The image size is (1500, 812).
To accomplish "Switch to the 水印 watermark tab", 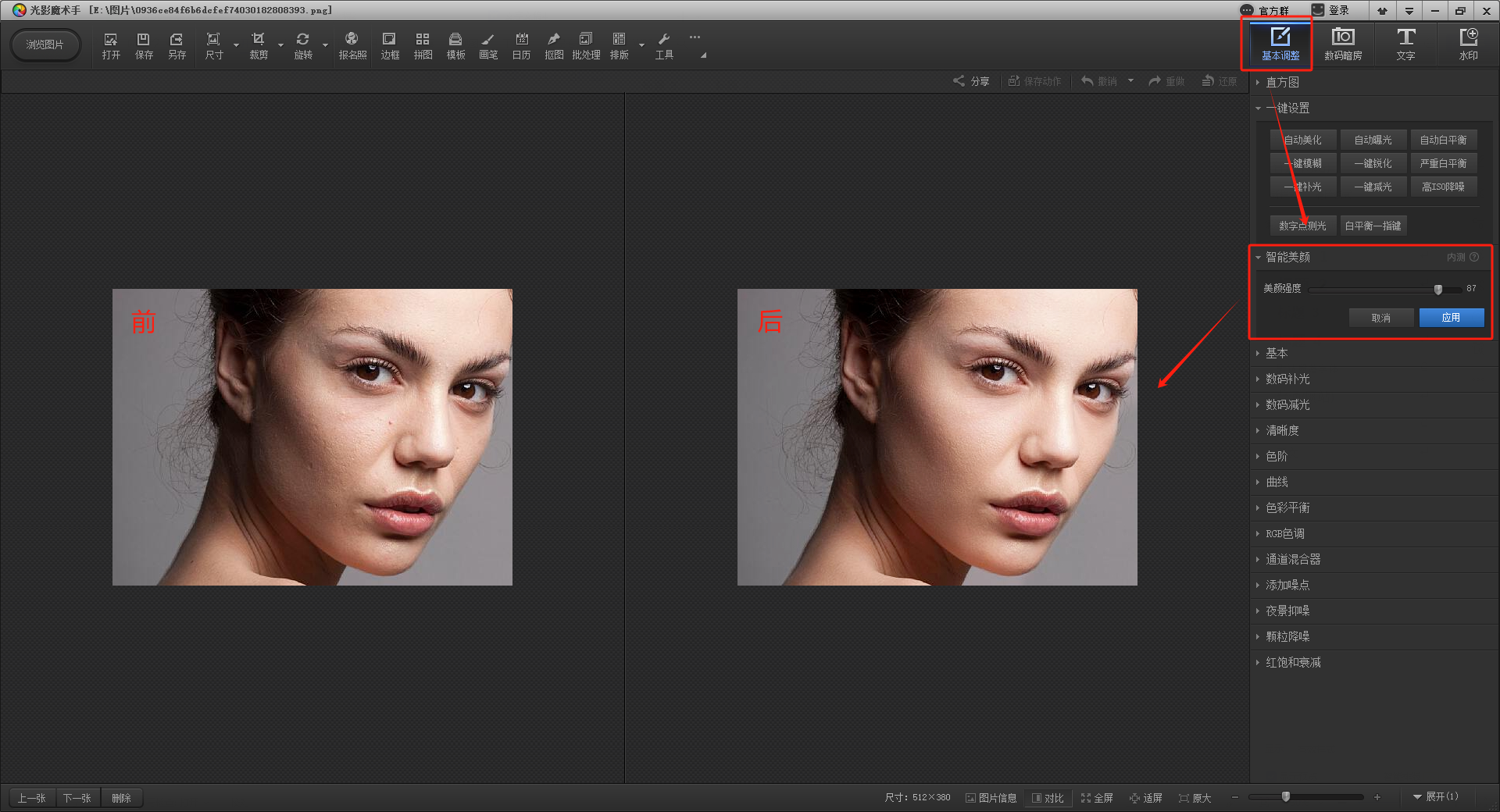I will pos(1468,45).
